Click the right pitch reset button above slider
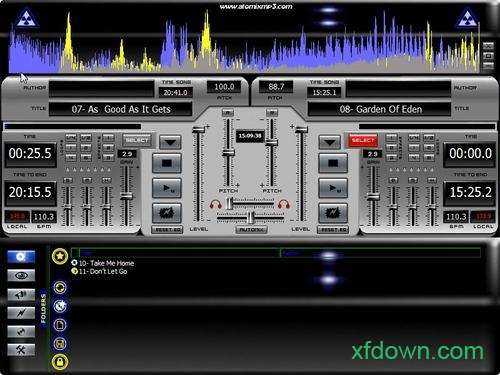500x375 pixels. click(272, 113)
